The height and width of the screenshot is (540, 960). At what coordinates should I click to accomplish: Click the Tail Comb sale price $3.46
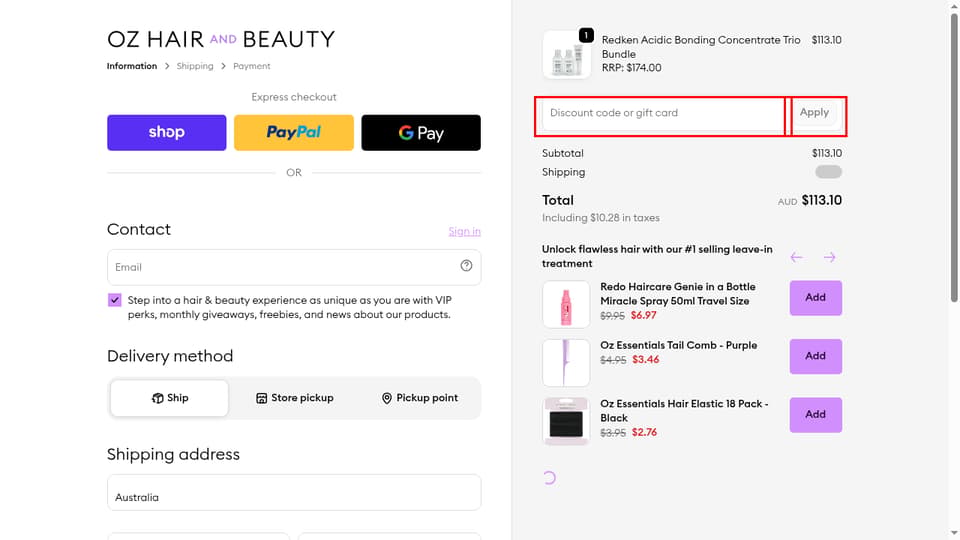(x=645, y=359)
